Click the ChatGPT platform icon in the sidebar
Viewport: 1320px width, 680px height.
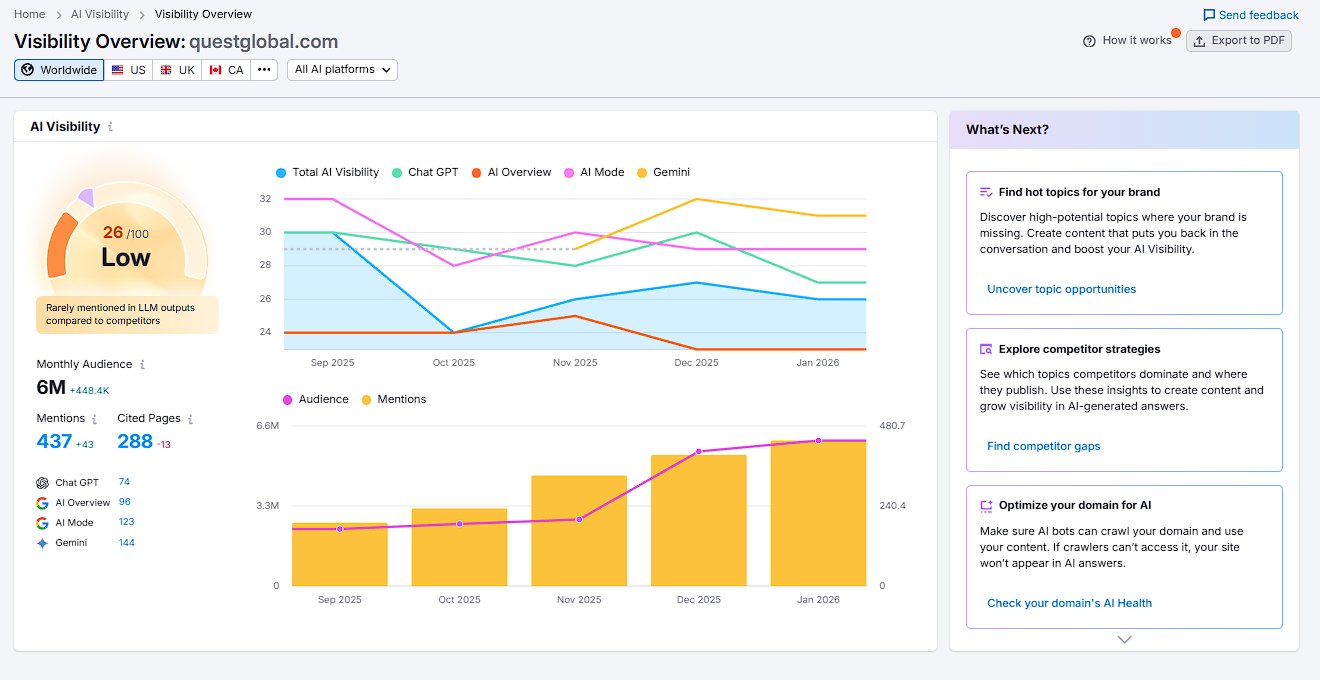(x=44, y=481)
